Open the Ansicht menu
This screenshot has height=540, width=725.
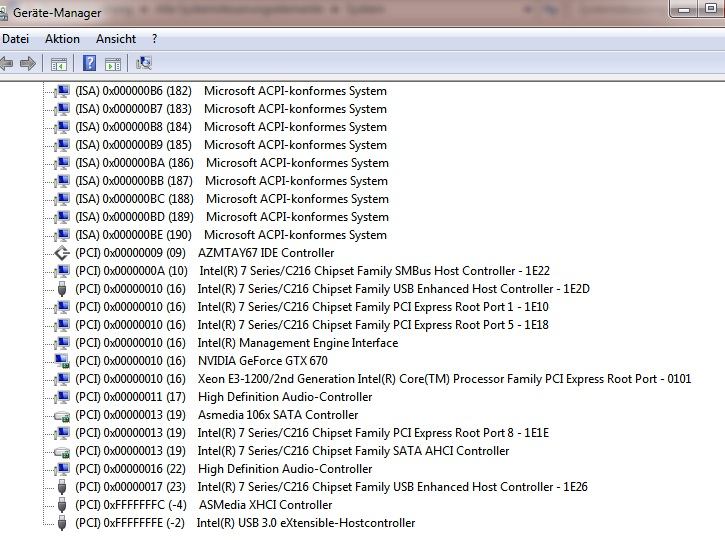point(116,39)
